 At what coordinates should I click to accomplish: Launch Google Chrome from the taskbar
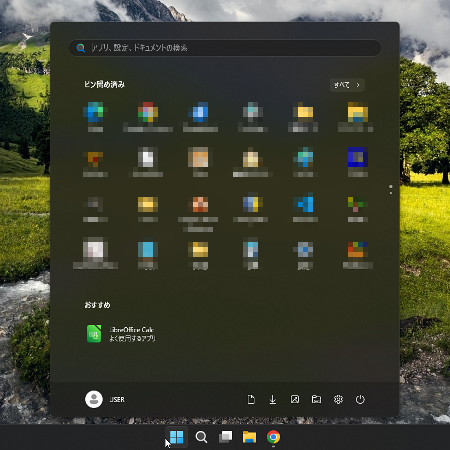(x=273, y=437)
